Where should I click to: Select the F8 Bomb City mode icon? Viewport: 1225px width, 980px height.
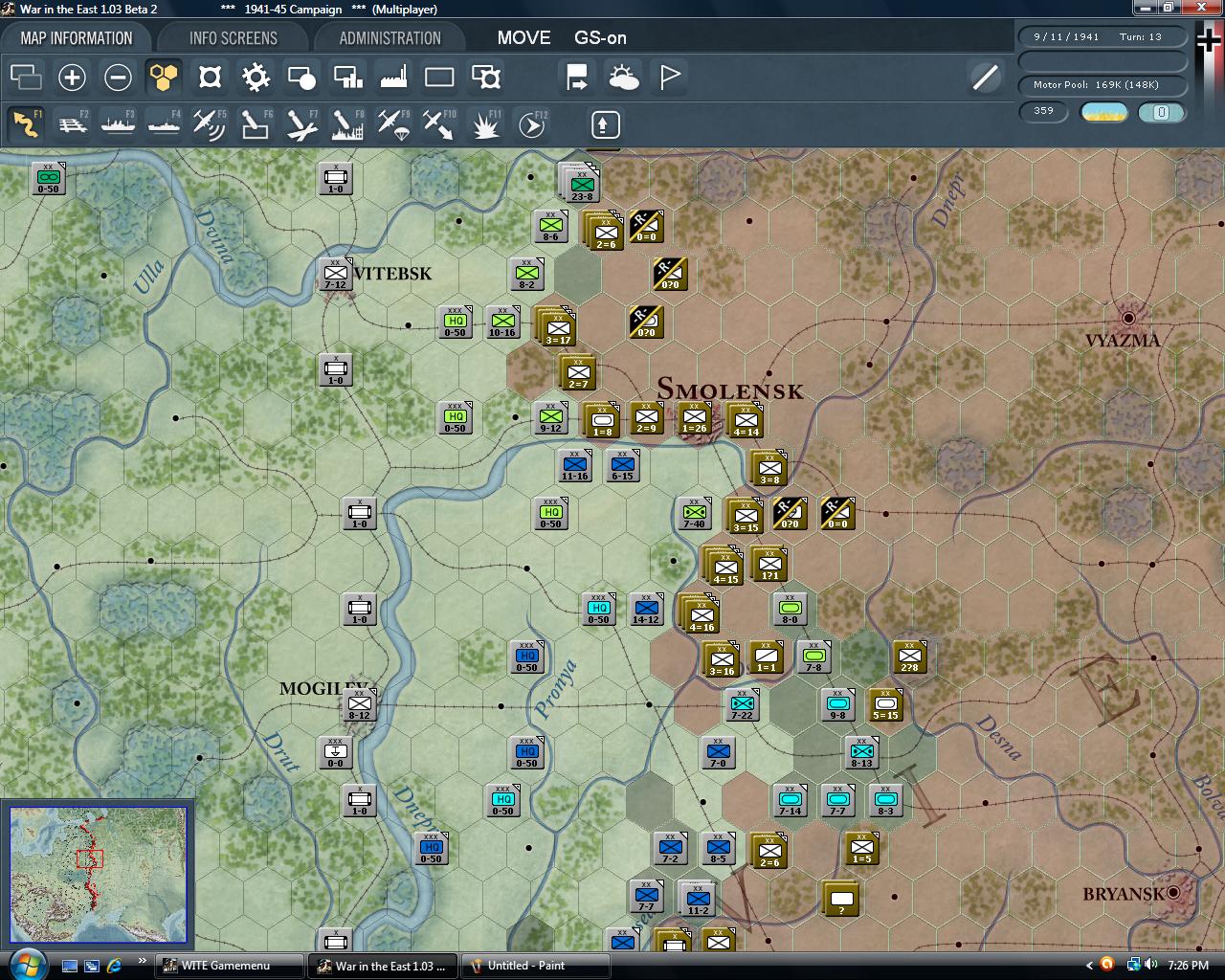[347, 124]
